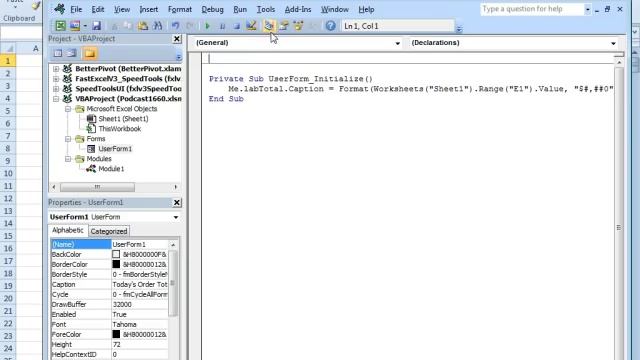Open the Format menu

pyautogui.click(x=180, y=9)
